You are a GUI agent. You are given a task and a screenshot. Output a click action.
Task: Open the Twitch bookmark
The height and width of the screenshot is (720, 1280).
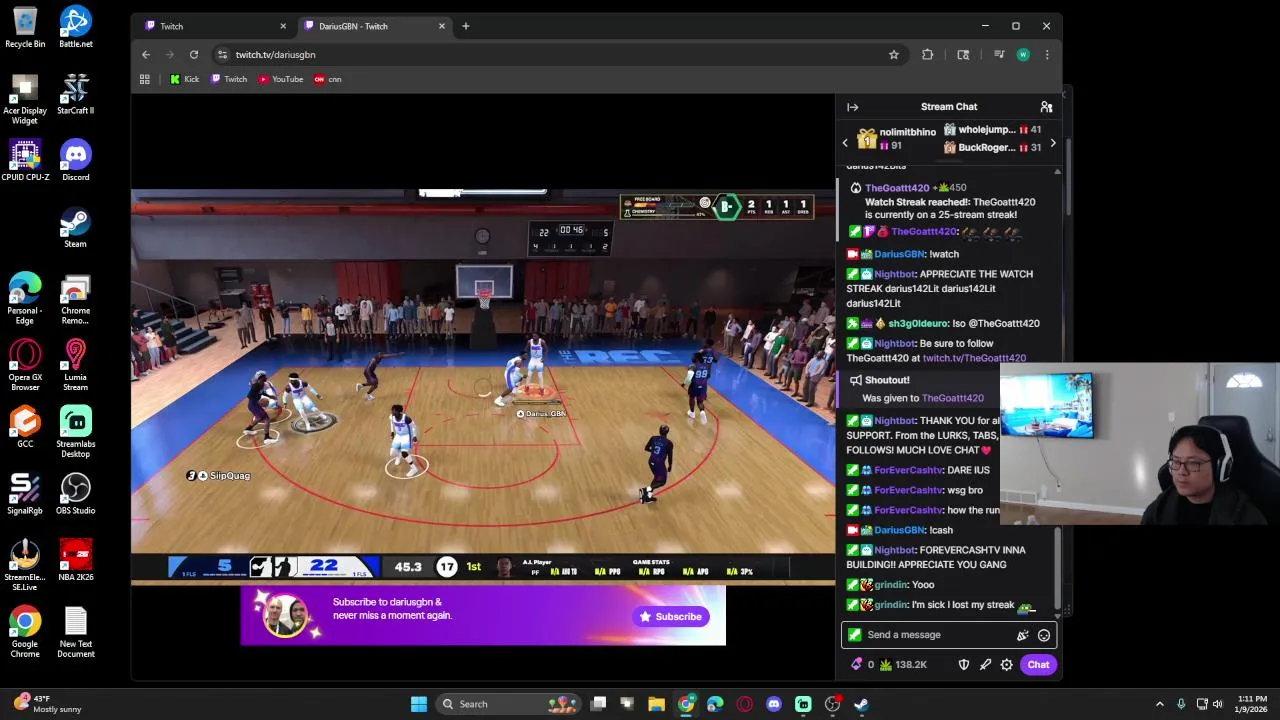coord(229,79)
